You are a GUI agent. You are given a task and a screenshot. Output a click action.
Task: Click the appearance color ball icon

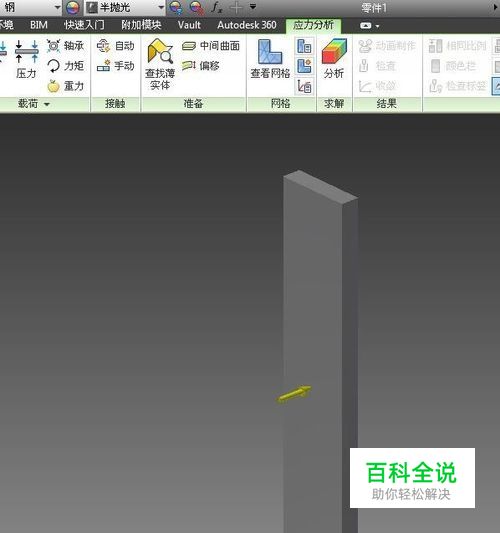coord(72,7)
